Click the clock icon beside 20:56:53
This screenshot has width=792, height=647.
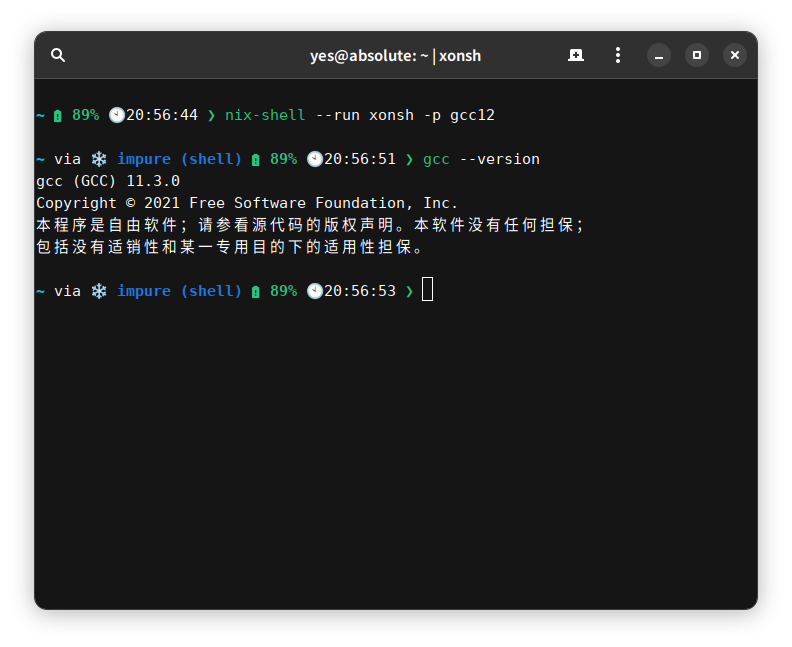pyautogui.click(x=314, y=291)
